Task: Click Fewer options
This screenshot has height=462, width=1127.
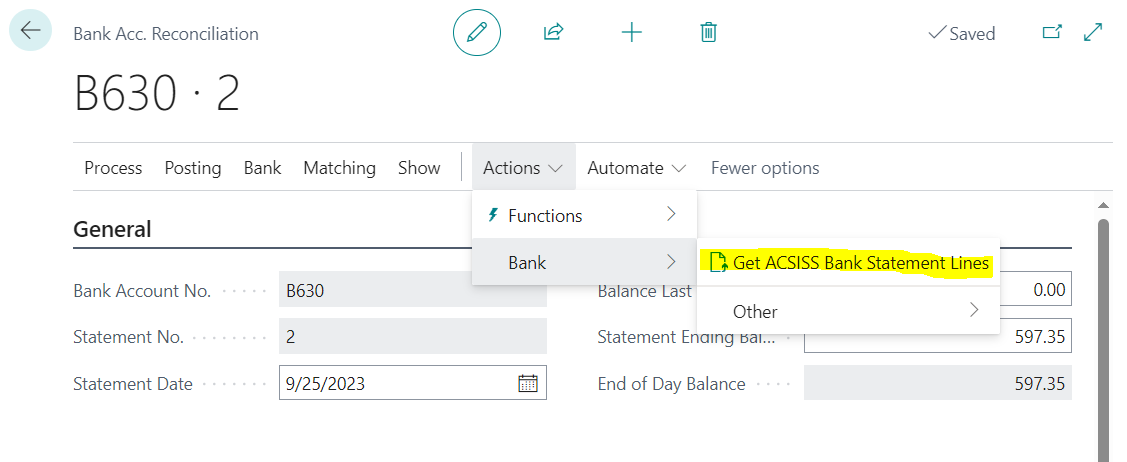Action: coord(765,168)
